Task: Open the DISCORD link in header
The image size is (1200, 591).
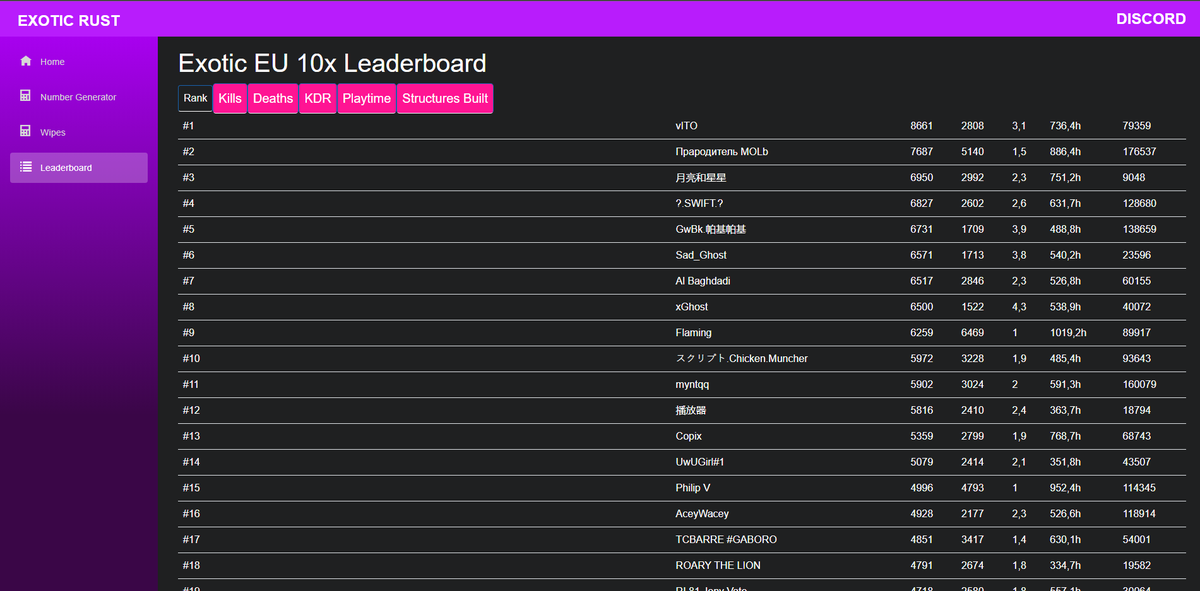Action: [1151, 19]
